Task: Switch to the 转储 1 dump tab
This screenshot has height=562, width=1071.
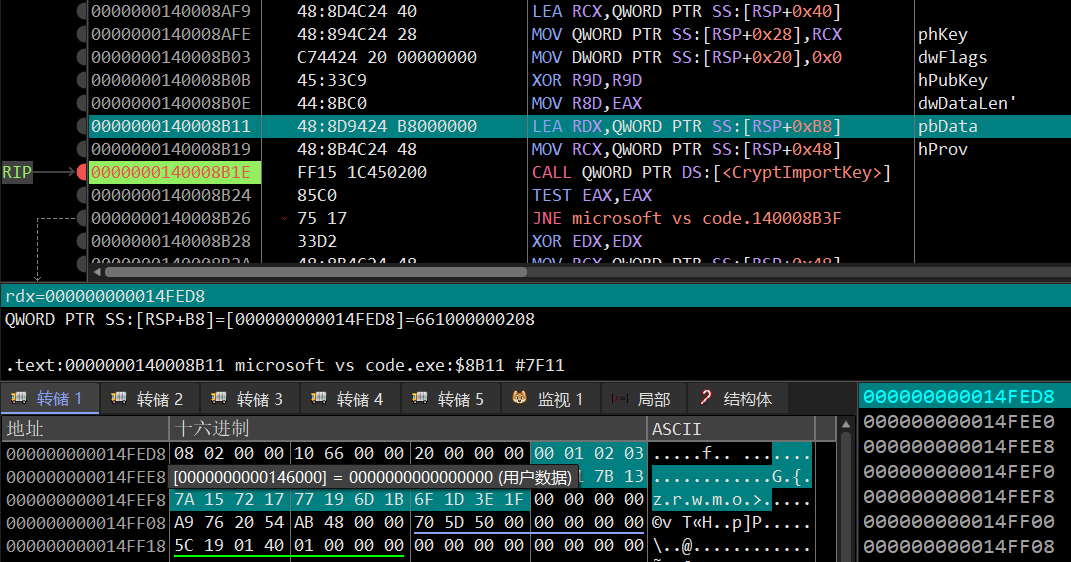Action: pos(50,399)
